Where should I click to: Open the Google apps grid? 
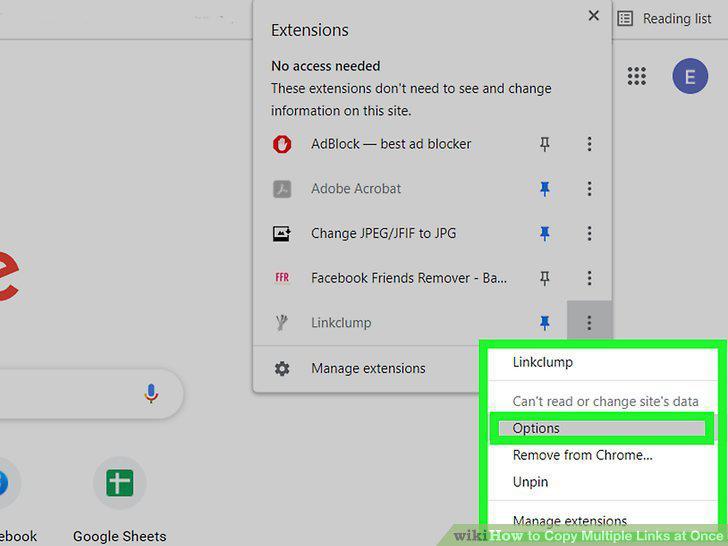(637, 76)
